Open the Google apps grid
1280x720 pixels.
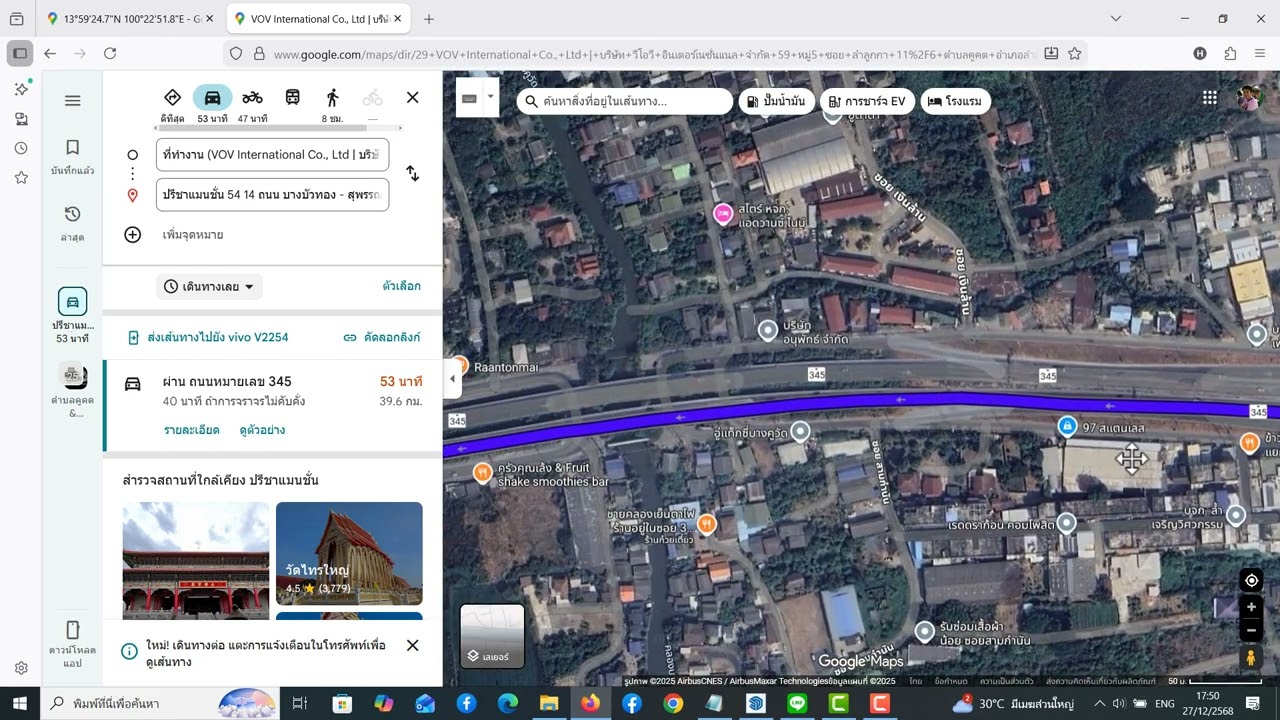click(1210, 98)
